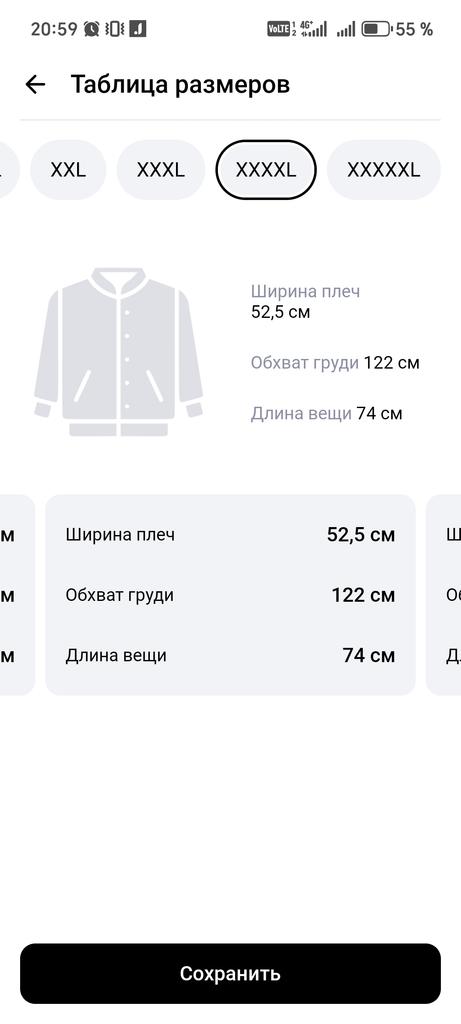Select the XXXXL size chip
Viewport: 461px width, 1024px height.
coord(266,170)
